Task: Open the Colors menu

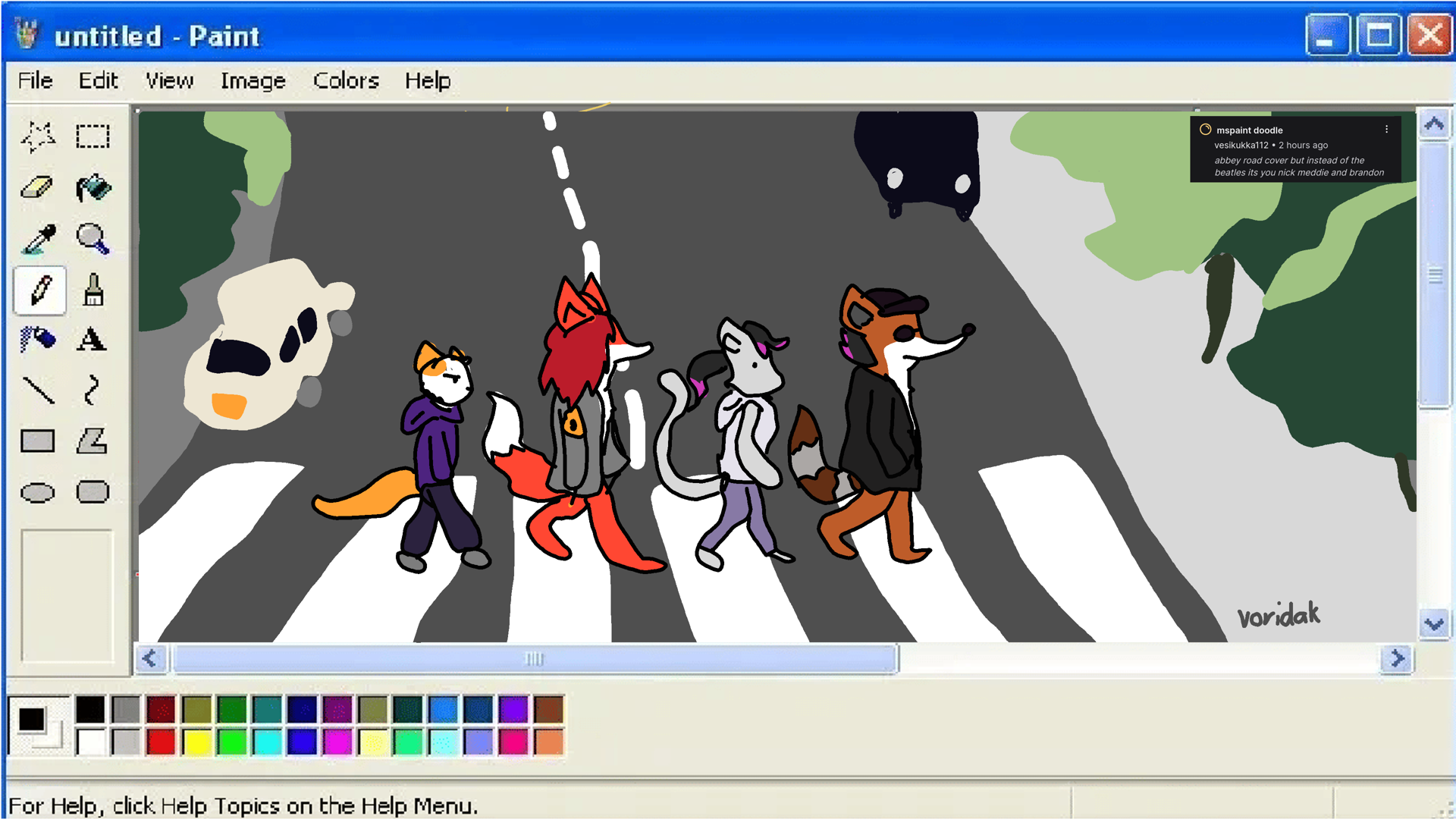Action: coord(346,80)
